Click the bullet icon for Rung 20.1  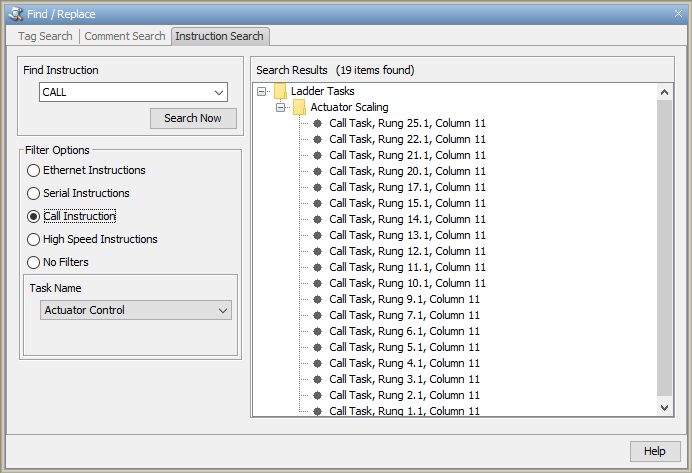tap(317, 171)
